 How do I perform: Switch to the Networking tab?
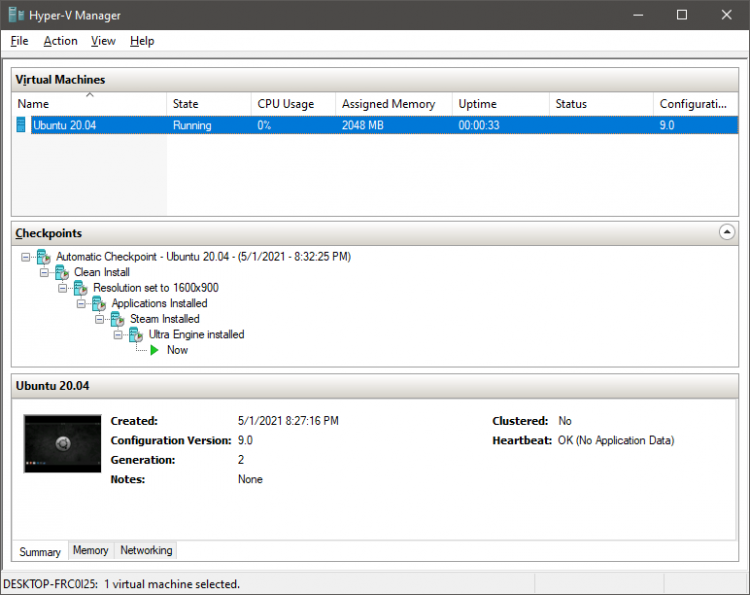point(146,550)
